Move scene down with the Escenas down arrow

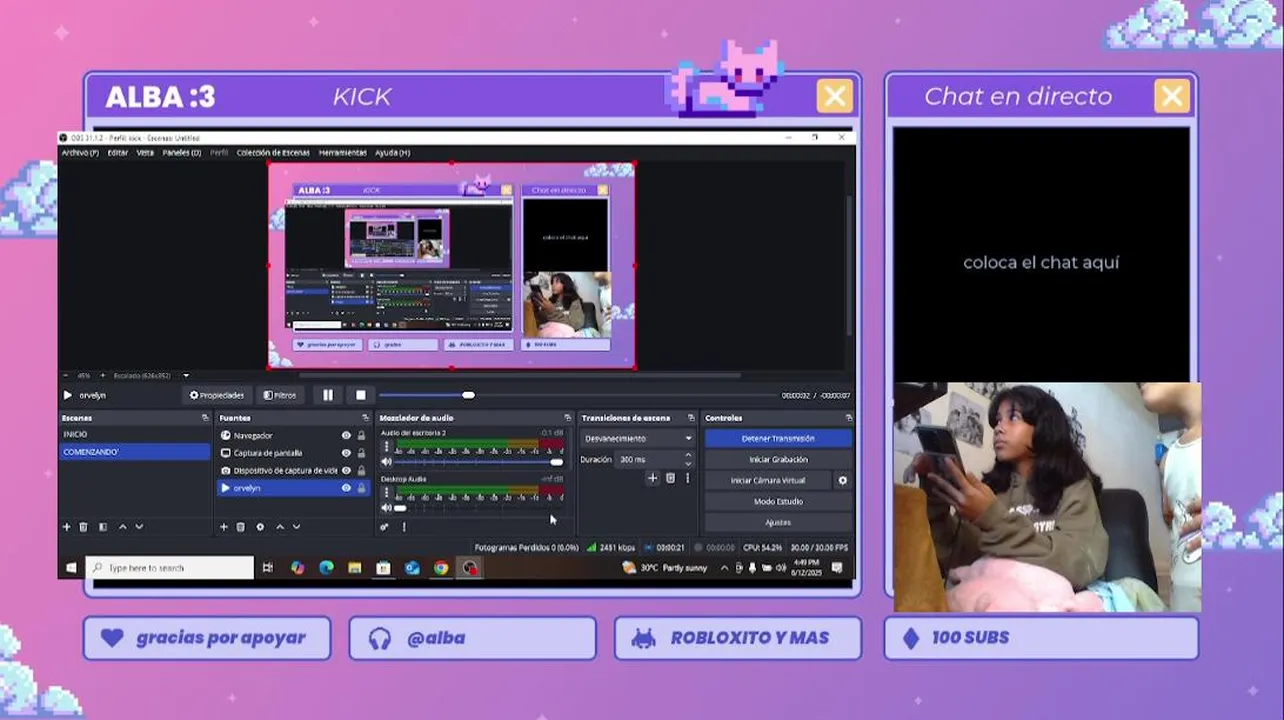pos(139,527)
